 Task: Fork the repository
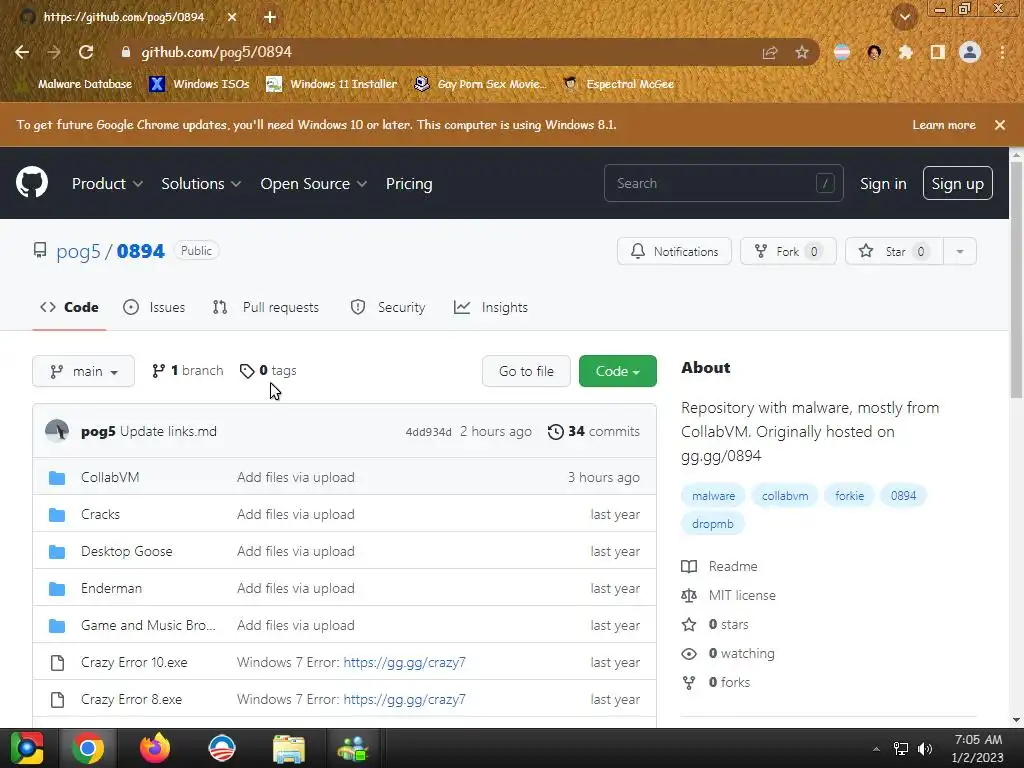(x=788, y=251)
